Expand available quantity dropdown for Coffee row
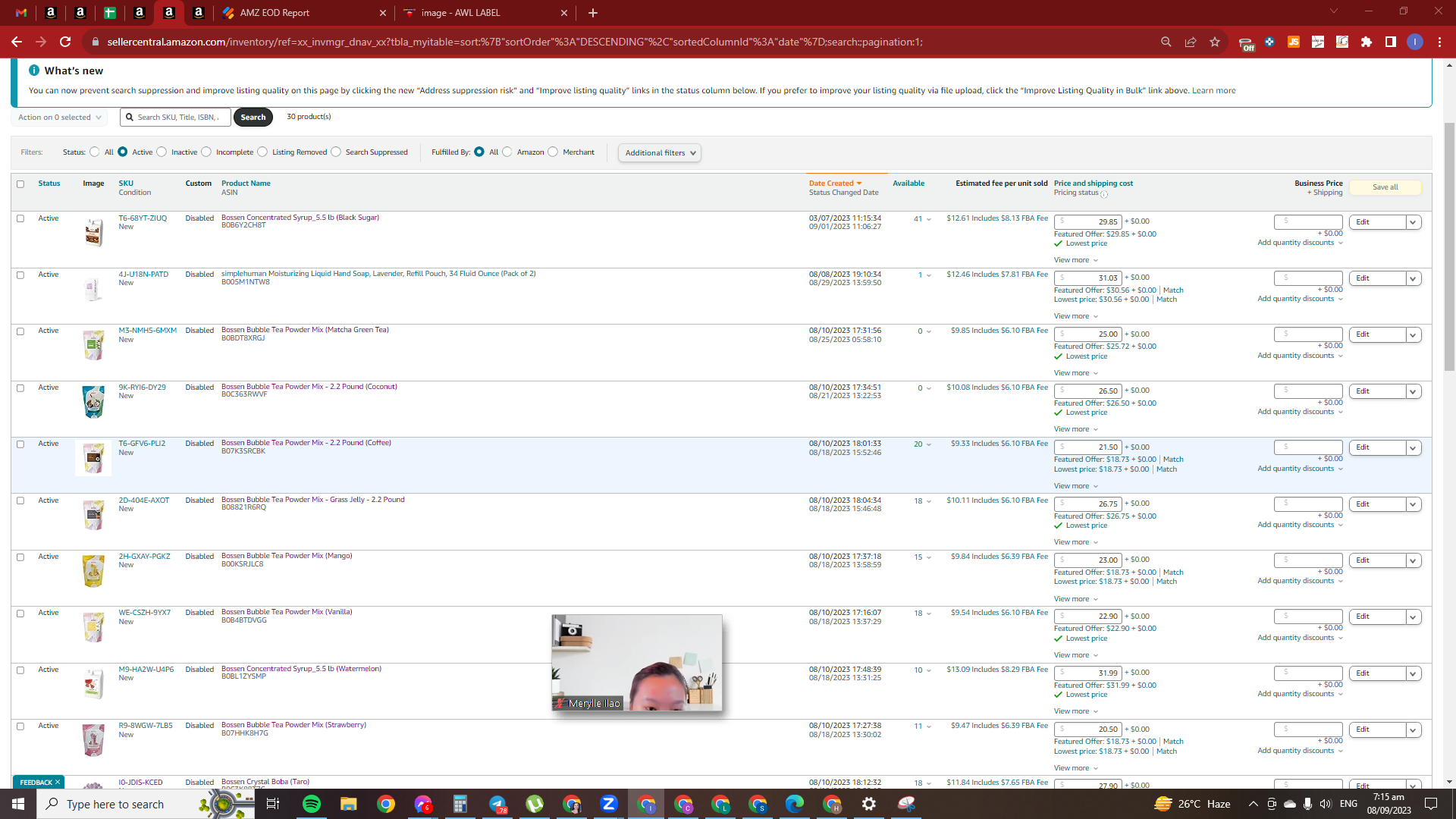The width and height of the screenshot is (1456, 819). [923, 444]
